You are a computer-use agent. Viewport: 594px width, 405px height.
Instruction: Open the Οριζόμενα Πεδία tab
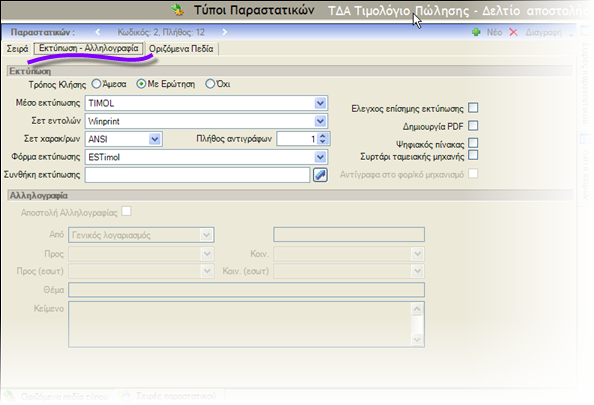(181, 49)
